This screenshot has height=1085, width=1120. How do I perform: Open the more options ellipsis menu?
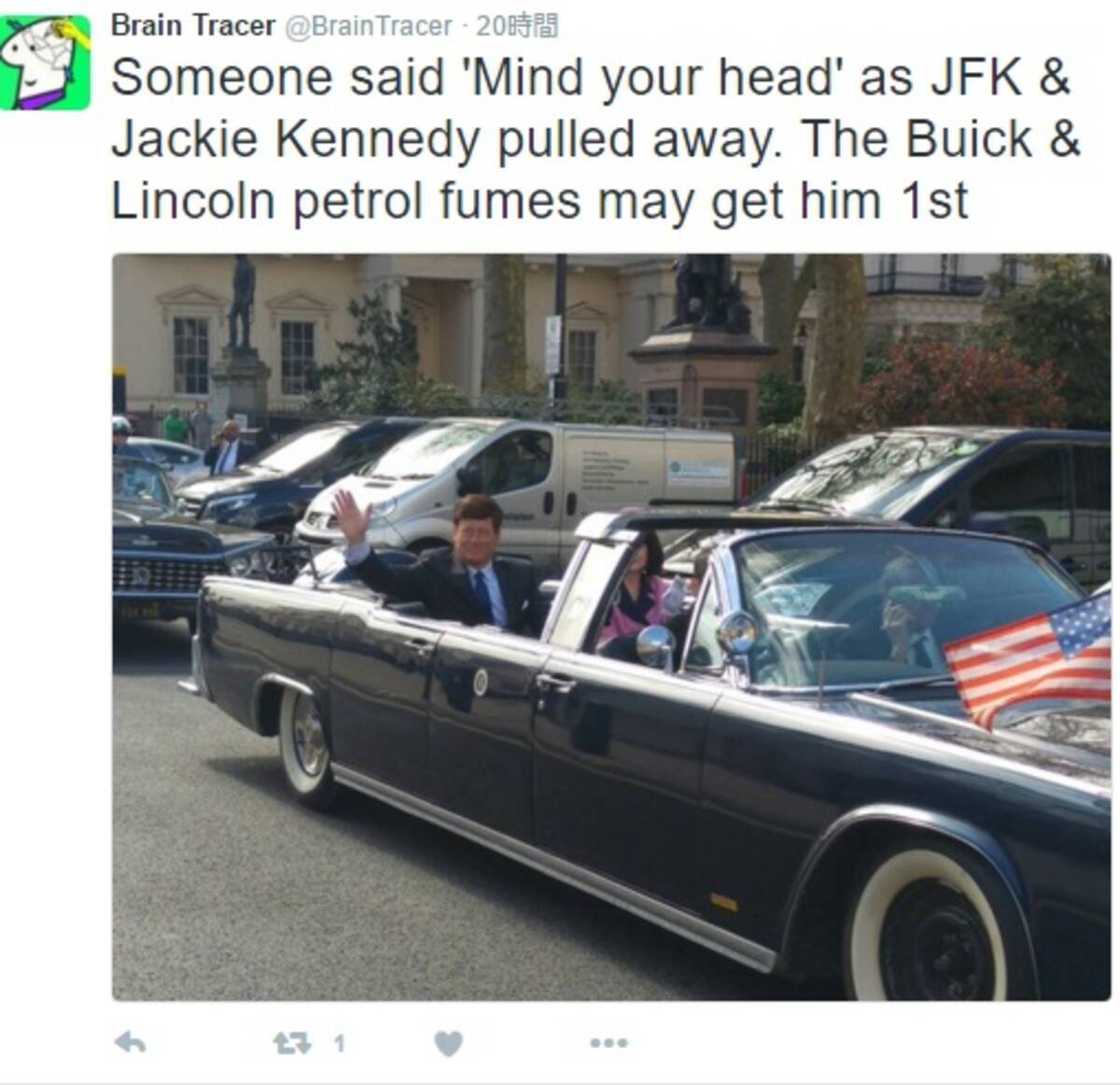click(609, 1043)
